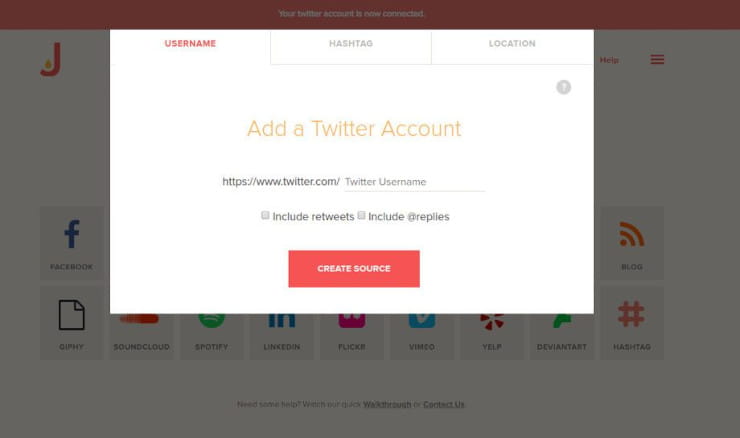Screen dimensions: 740x438
Task: Click the gray help question mark icon
Action: pyautogui.click(x=563, y=87)
